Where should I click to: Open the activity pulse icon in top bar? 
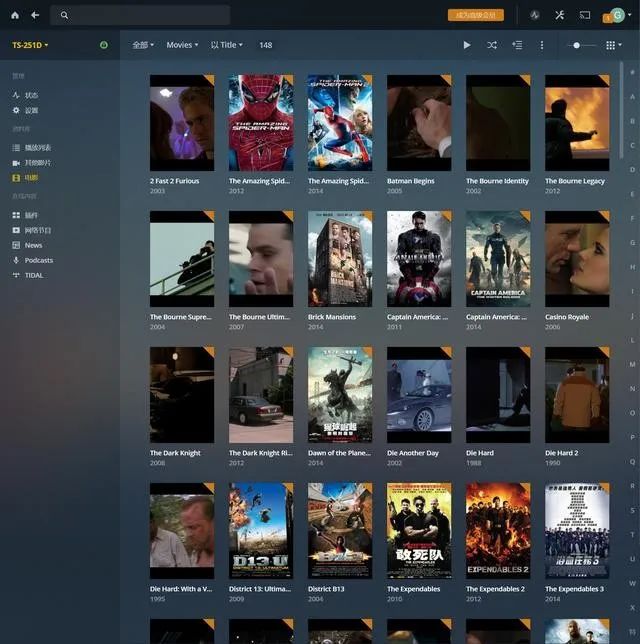pyautogui.click(x=534, y=15)
